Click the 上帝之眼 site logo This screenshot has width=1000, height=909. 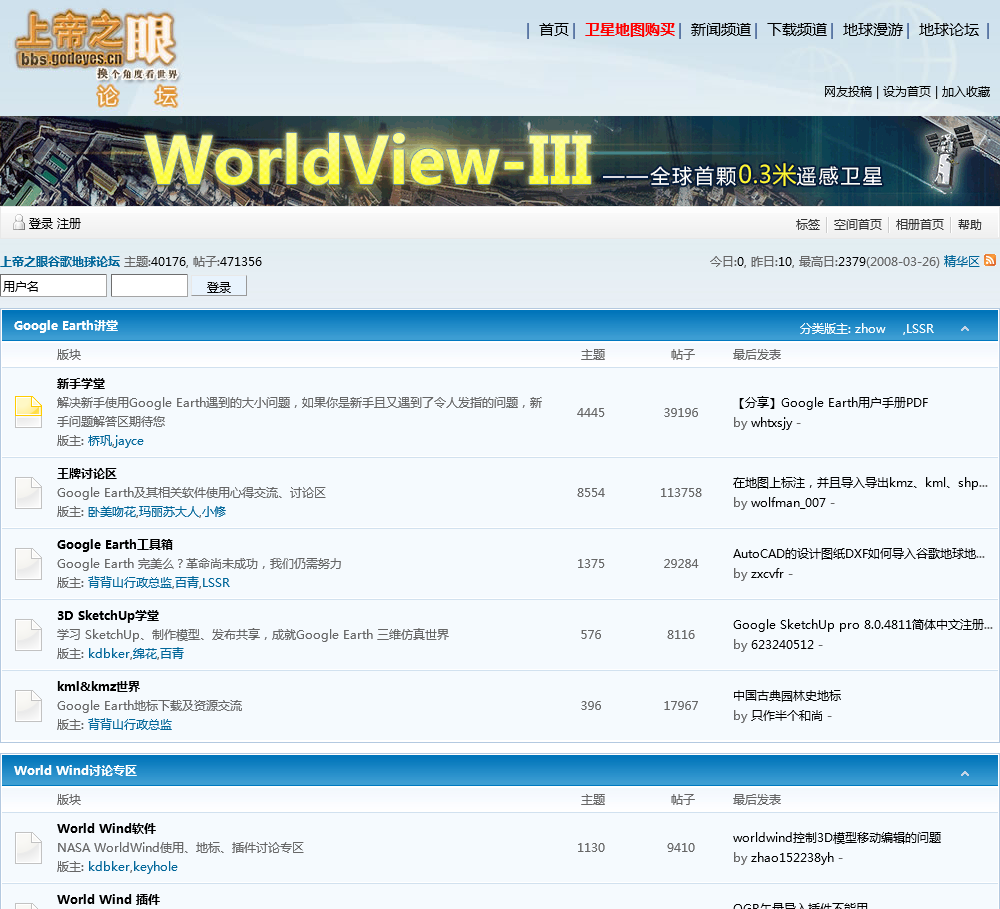point(96,56)
